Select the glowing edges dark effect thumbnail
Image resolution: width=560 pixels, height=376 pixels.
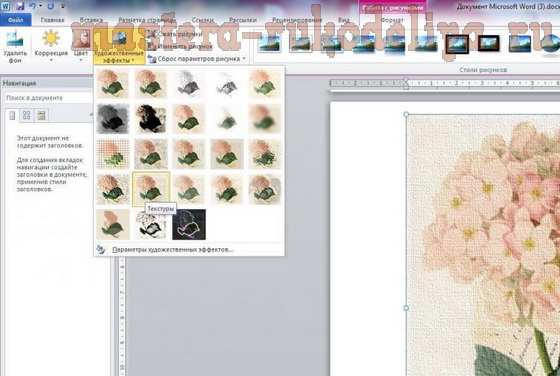click(x=189, y=224)
